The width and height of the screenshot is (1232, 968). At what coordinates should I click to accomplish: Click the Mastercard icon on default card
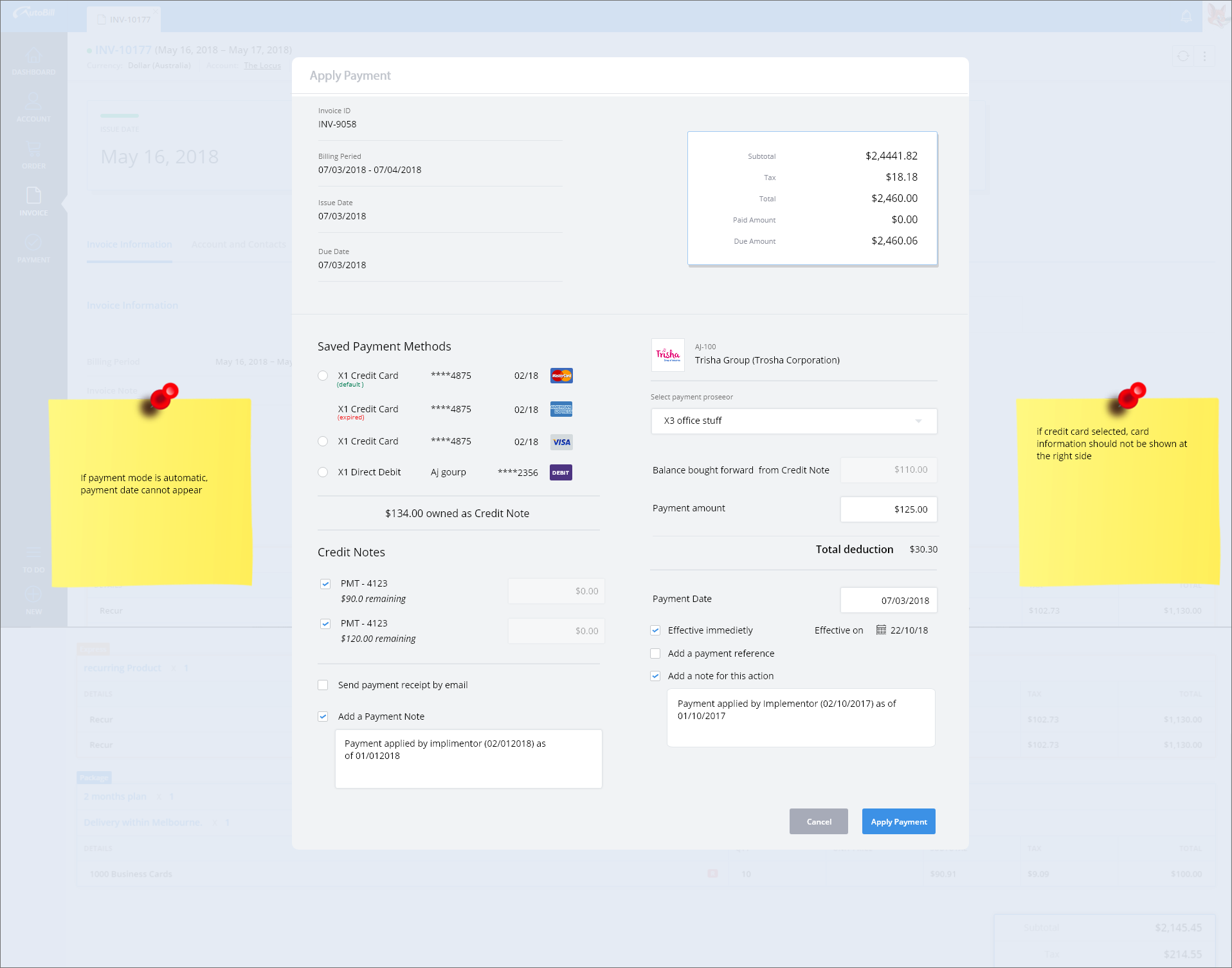(561, 376)
